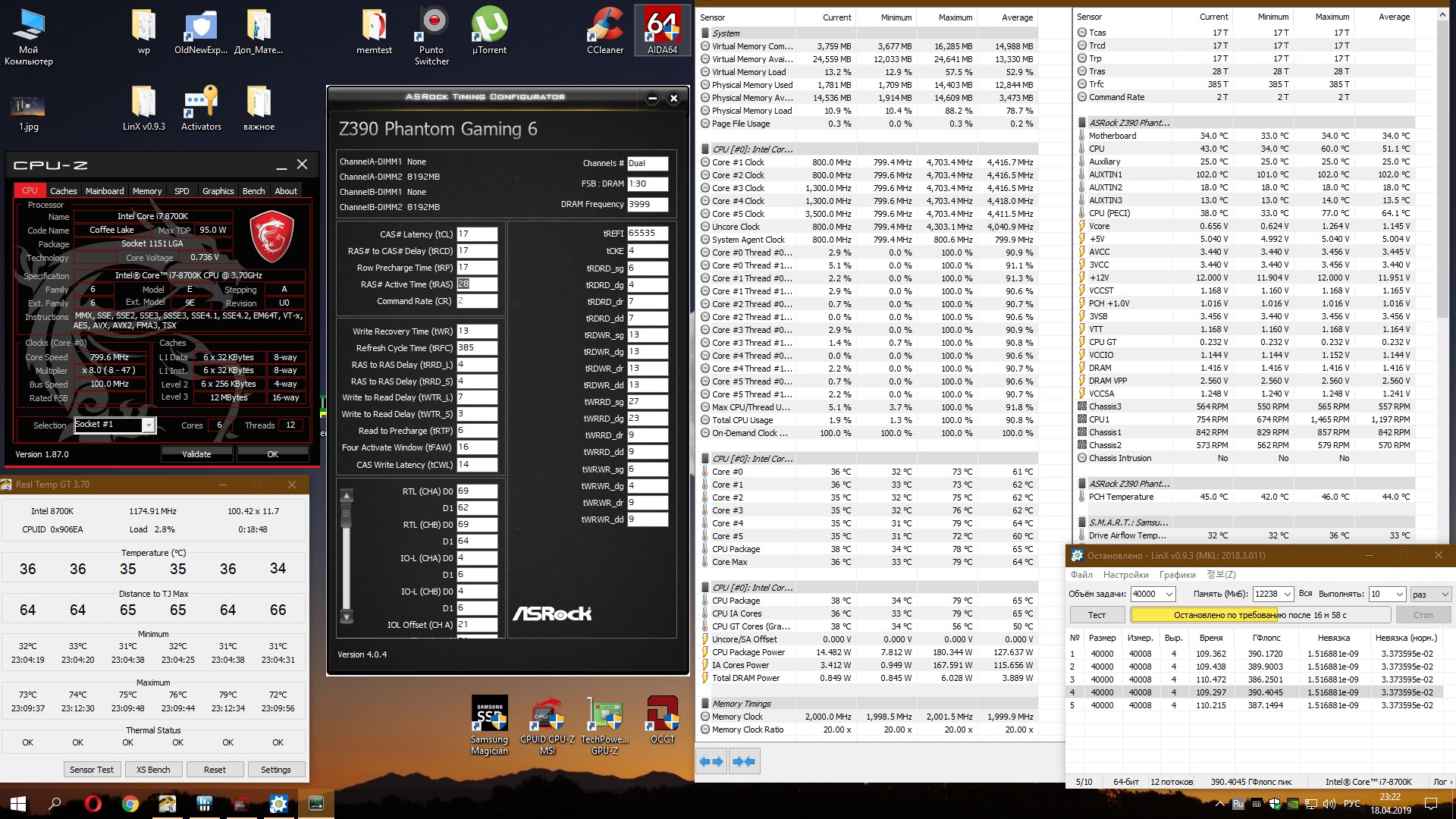Open the notification center icon
Viewport: 1456px width, 819px height.
1431,804
